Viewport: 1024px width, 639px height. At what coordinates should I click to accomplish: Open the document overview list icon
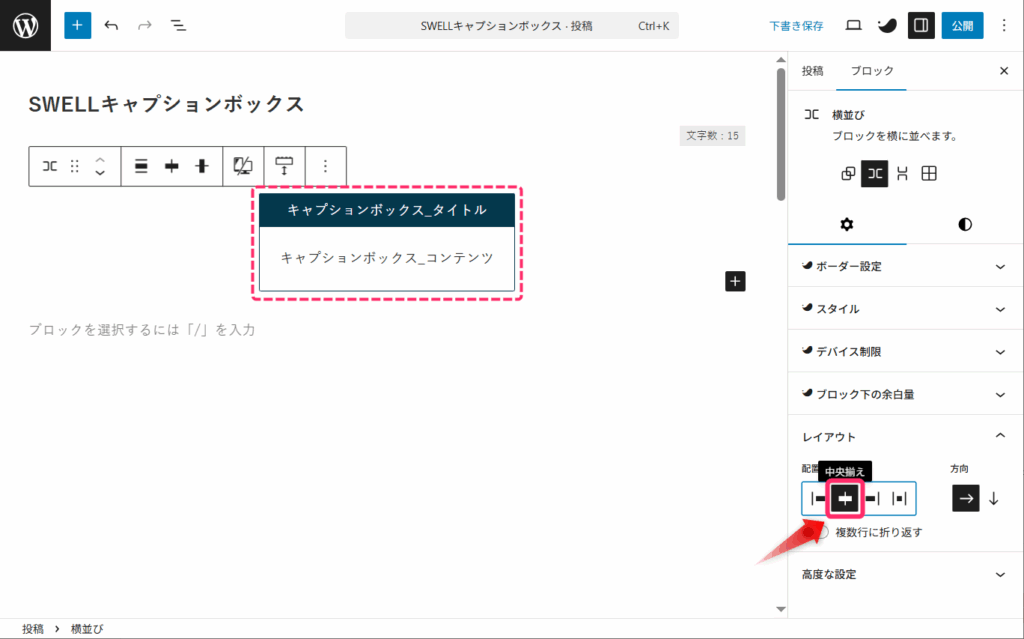[178, 25]
